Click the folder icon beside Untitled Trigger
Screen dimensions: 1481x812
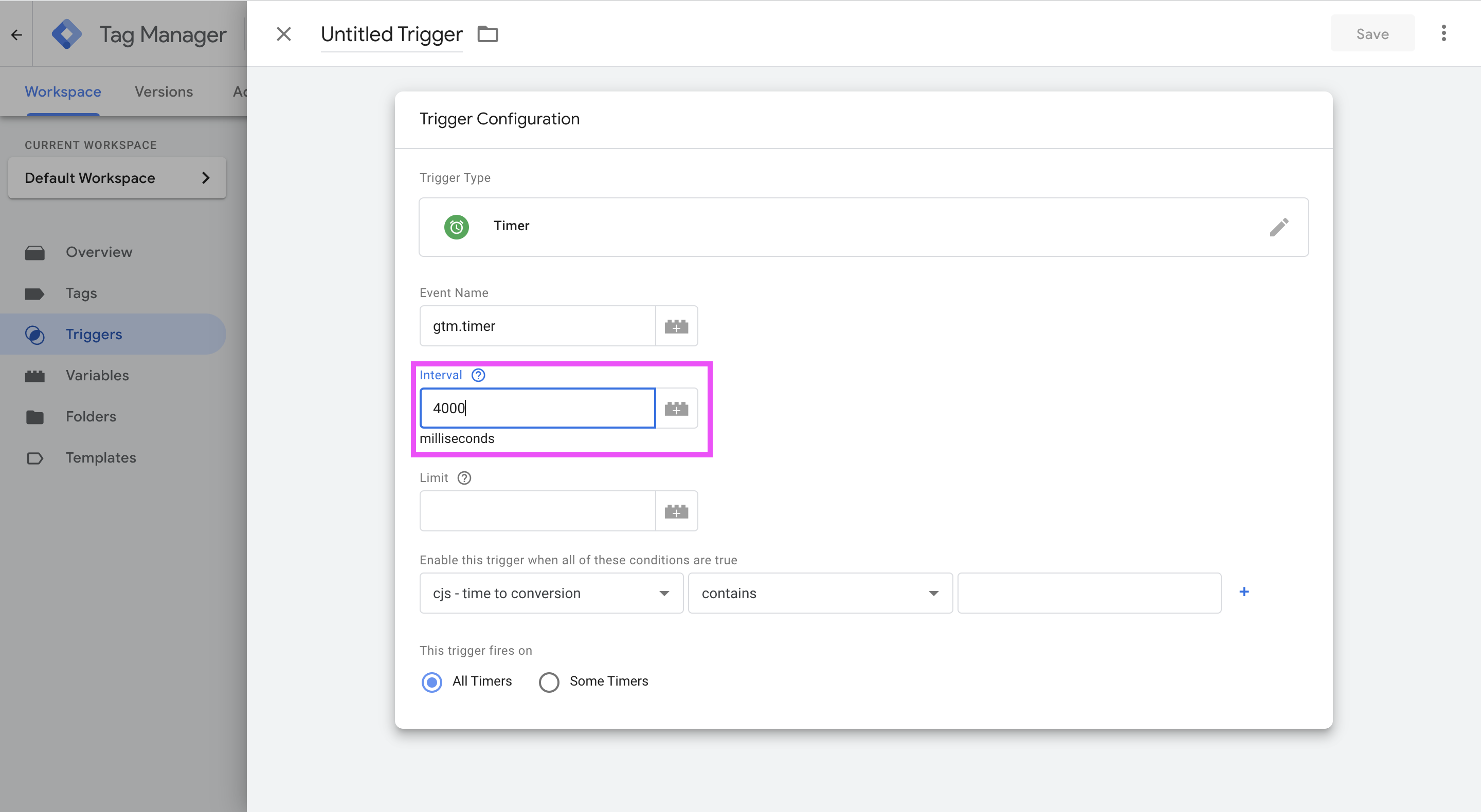click(x=487, y=34)
